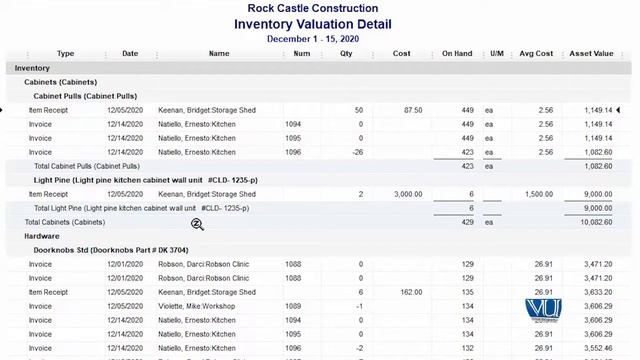Click the Doorknobs Std (Doorknobs Part # DK 3704) heading
The width and height of the screenshot is (640, 360).
click(111, 250)
